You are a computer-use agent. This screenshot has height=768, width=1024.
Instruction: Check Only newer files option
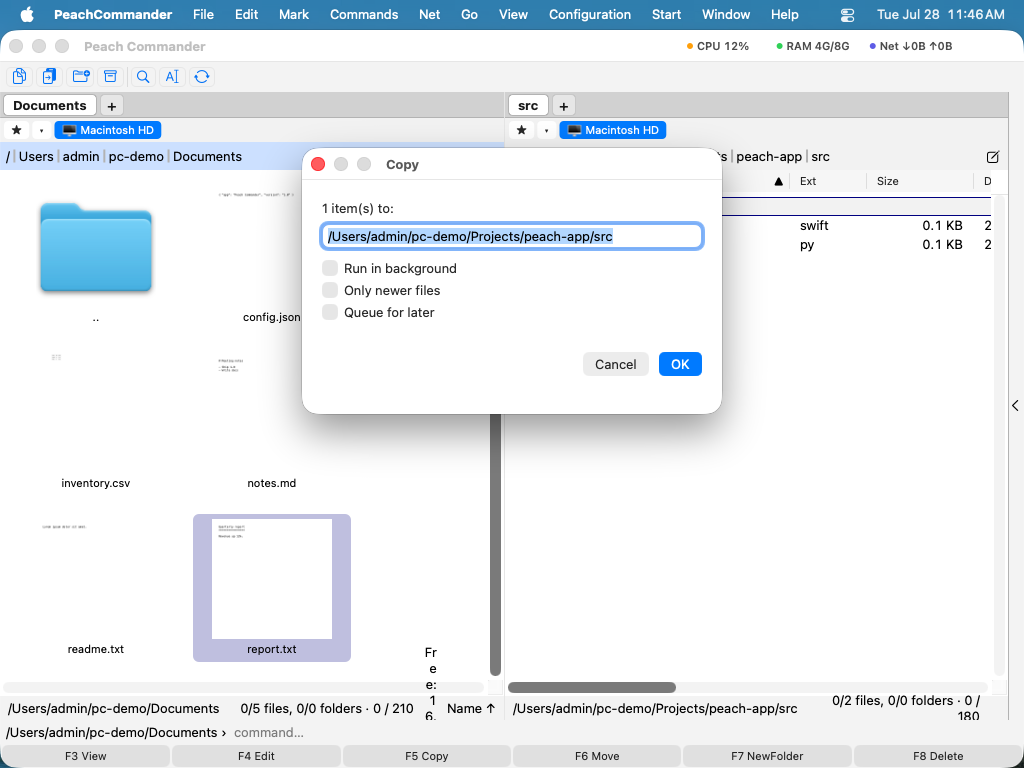click(x=330, y=291)
